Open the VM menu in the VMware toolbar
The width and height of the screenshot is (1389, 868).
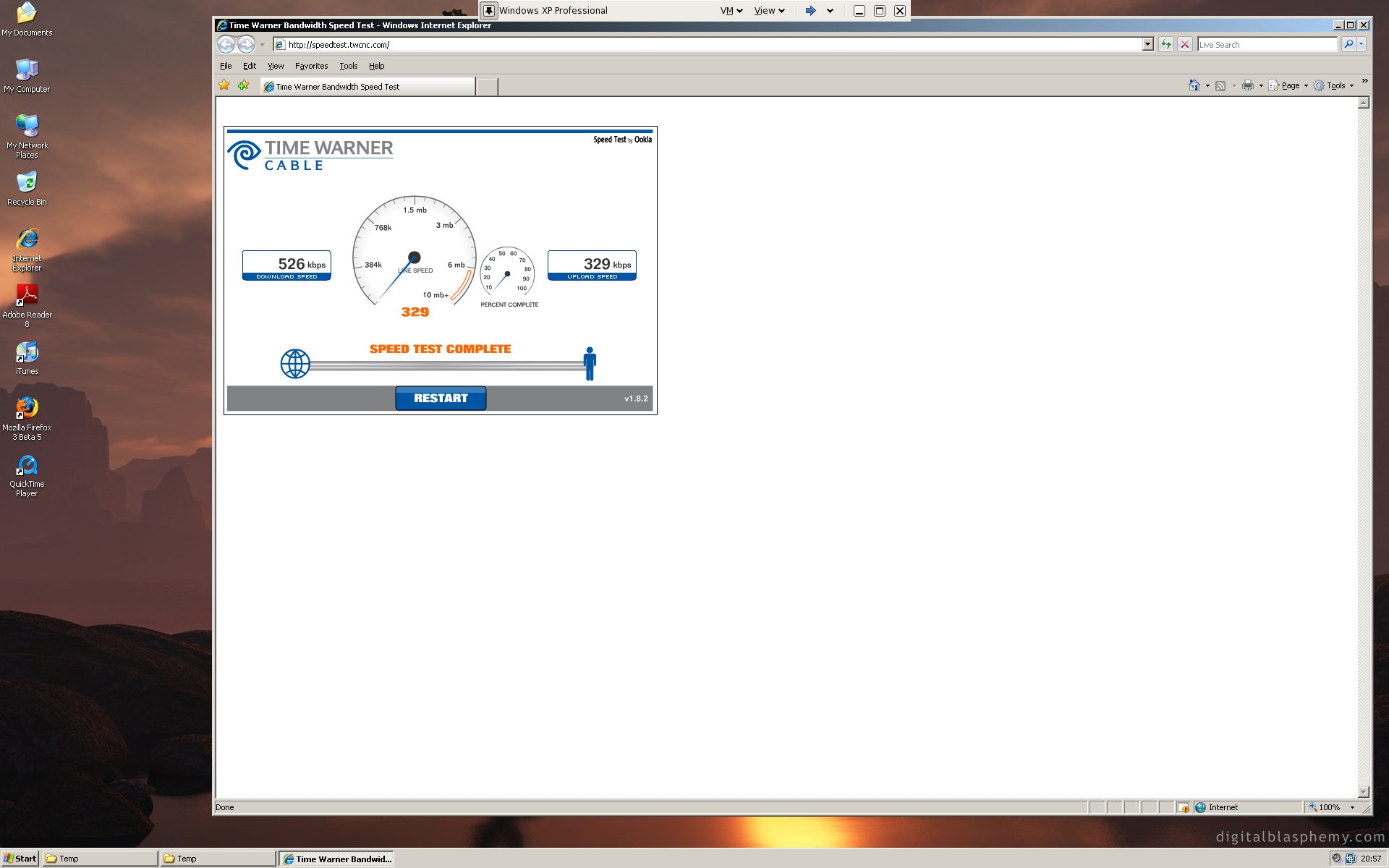[731, 11]
